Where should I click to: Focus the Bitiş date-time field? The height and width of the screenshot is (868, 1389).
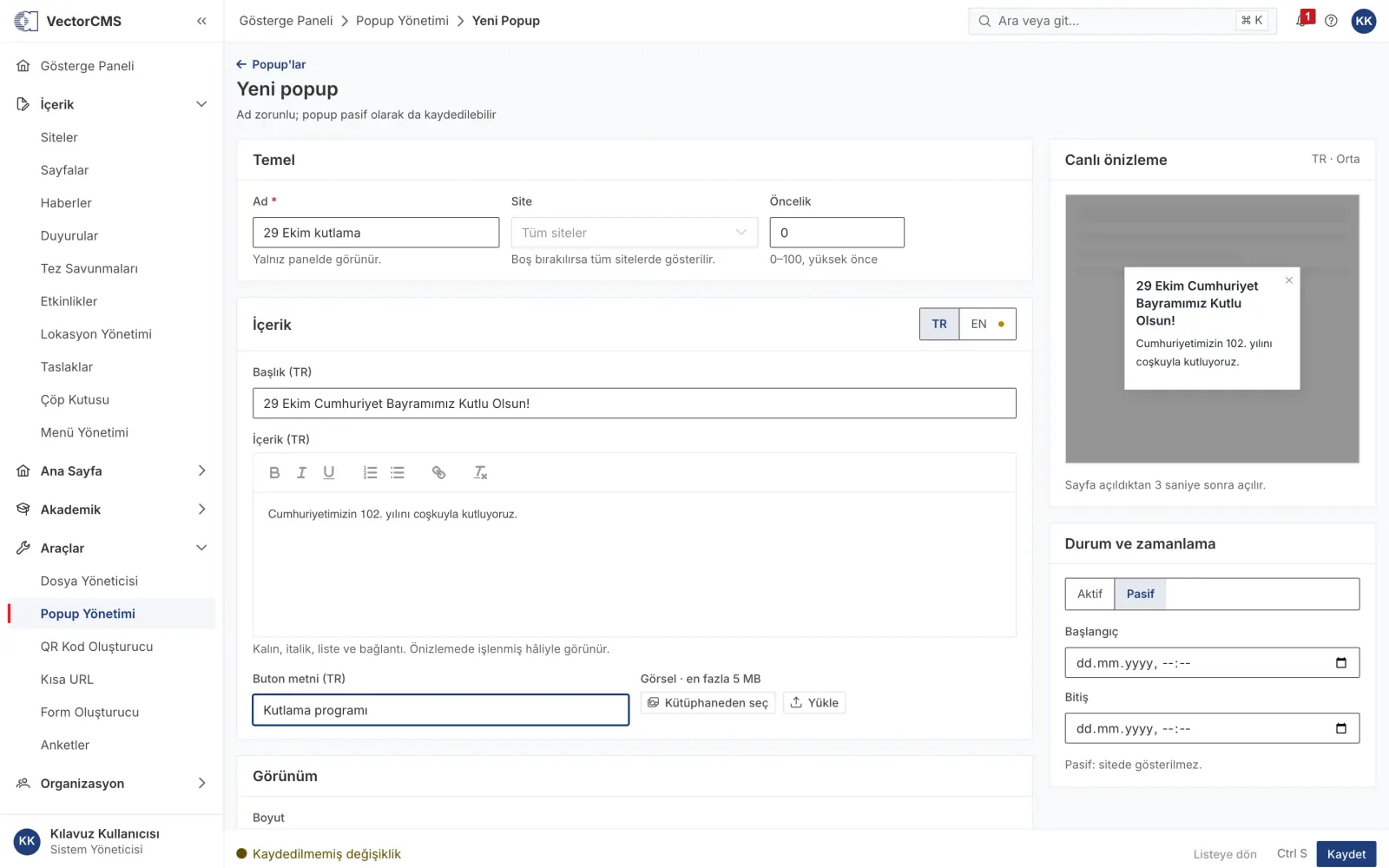coord(1212,728)
